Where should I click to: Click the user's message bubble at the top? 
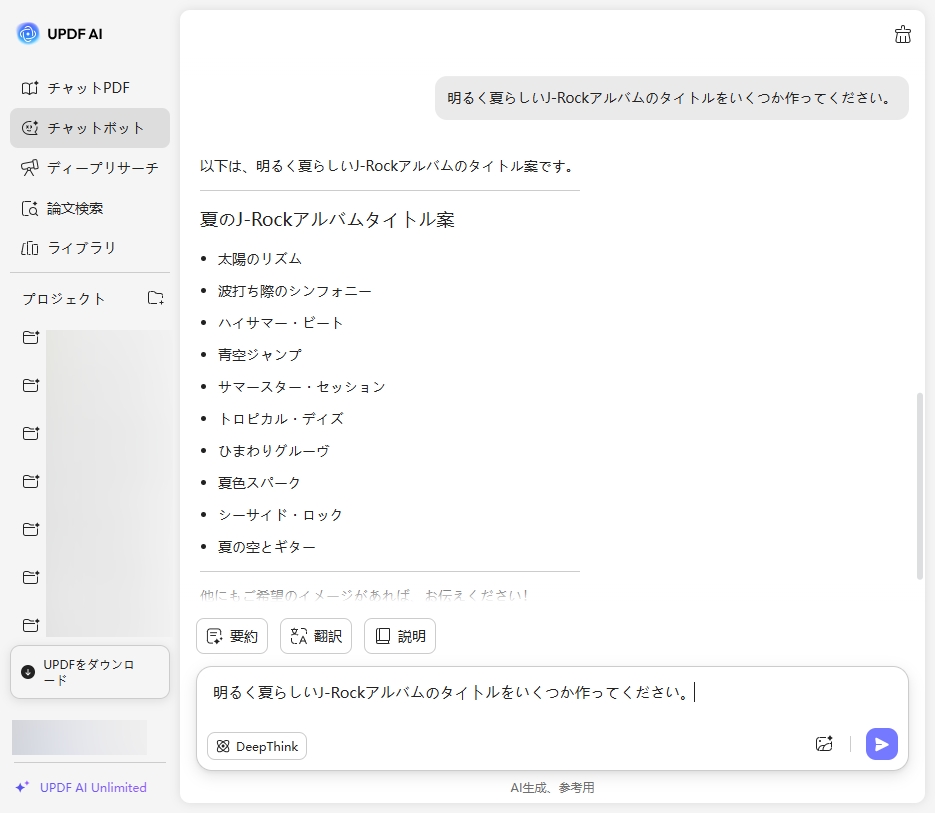tap(671, 98)
